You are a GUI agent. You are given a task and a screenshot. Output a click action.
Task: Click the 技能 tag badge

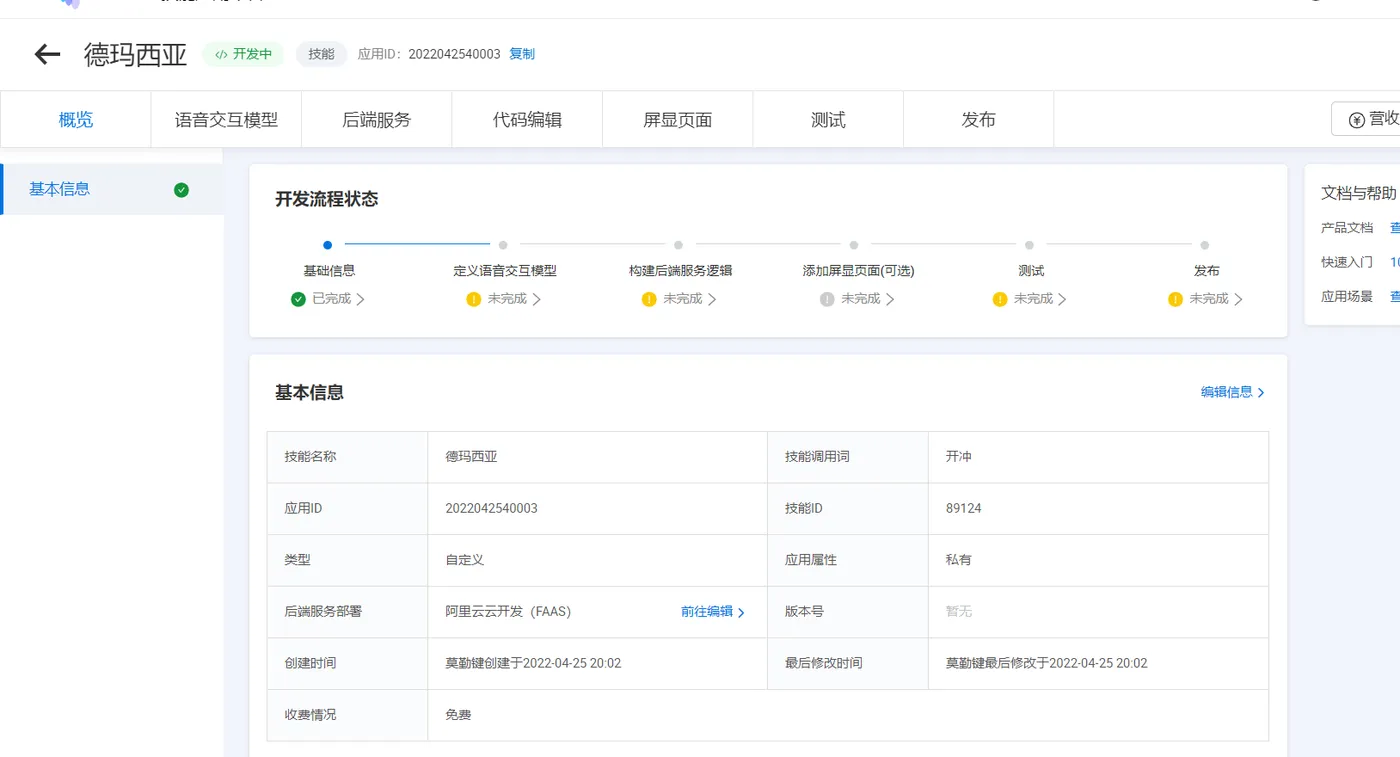click(321, 54)
